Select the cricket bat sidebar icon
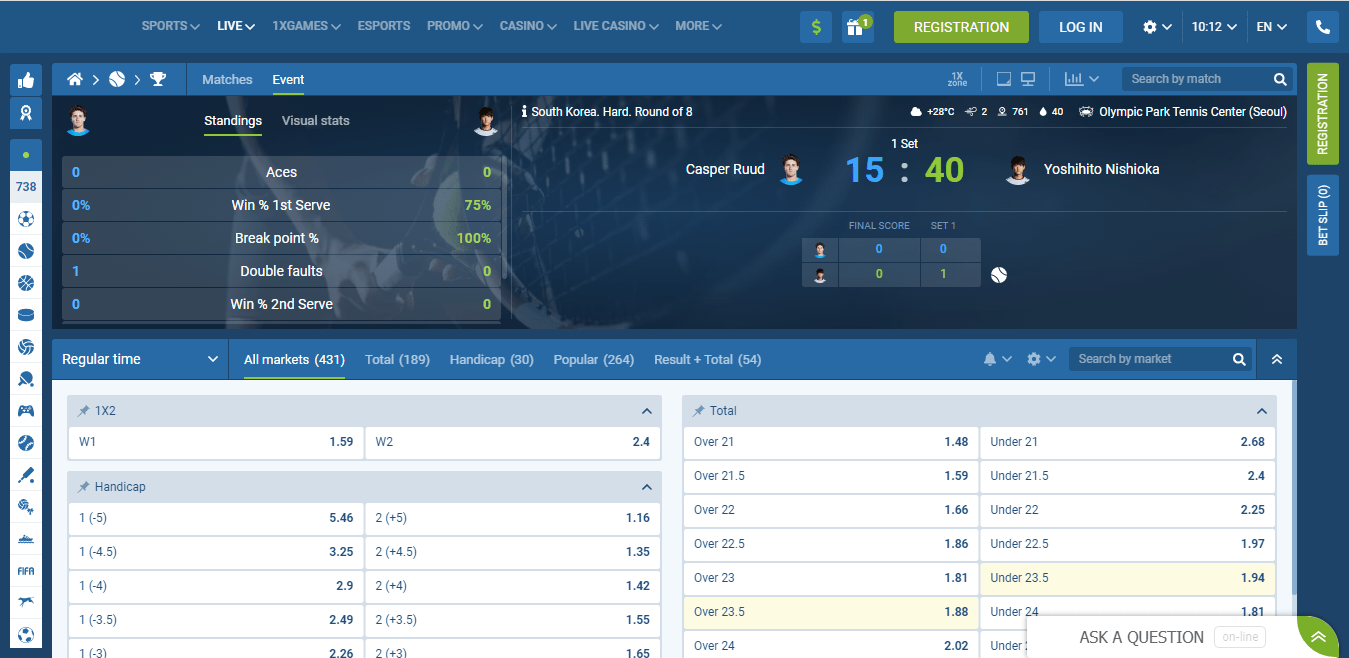 [26, 475]
